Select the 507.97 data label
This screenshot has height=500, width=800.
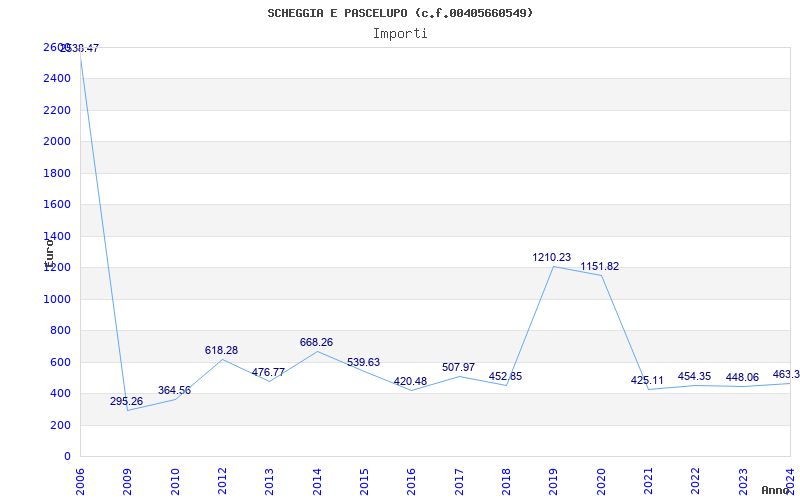(x=458, y=368)
